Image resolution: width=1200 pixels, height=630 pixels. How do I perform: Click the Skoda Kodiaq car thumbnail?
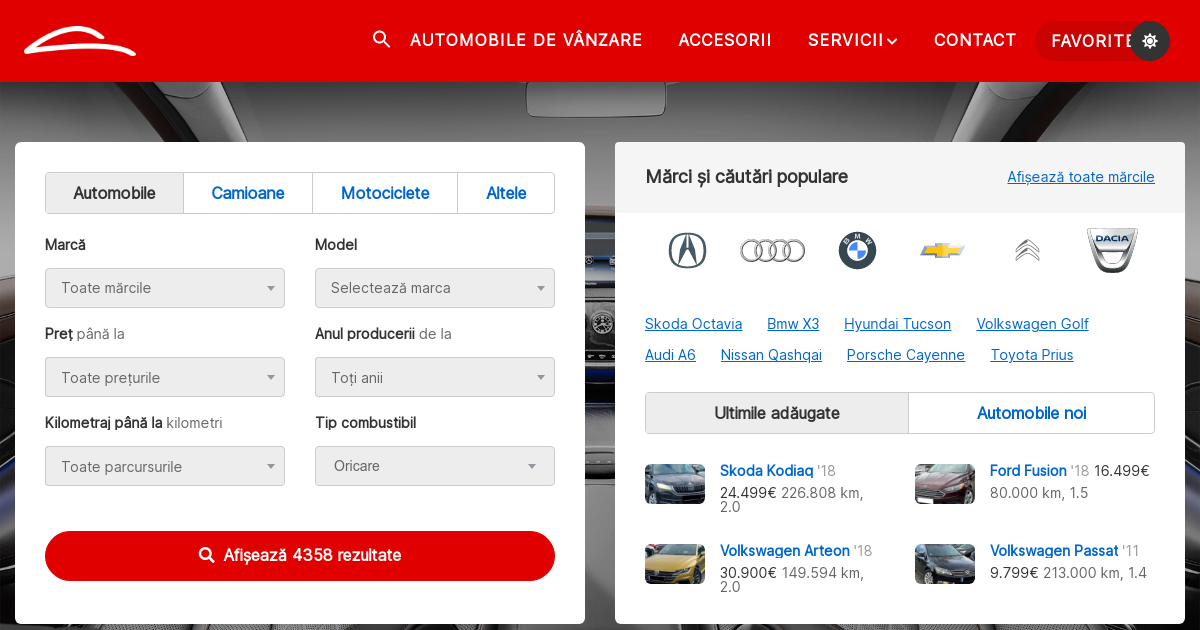tap(674, 483)
